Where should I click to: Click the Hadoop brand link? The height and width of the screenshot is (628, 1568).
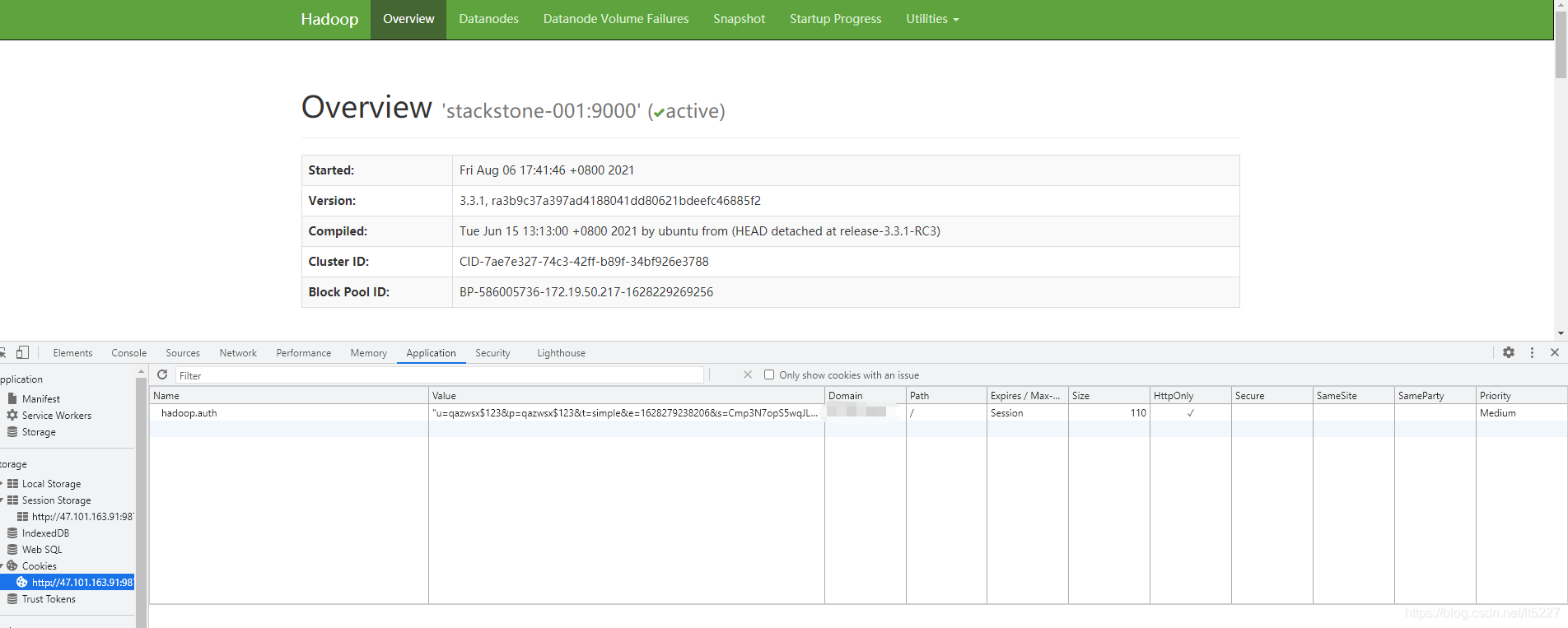click(329, 19)
